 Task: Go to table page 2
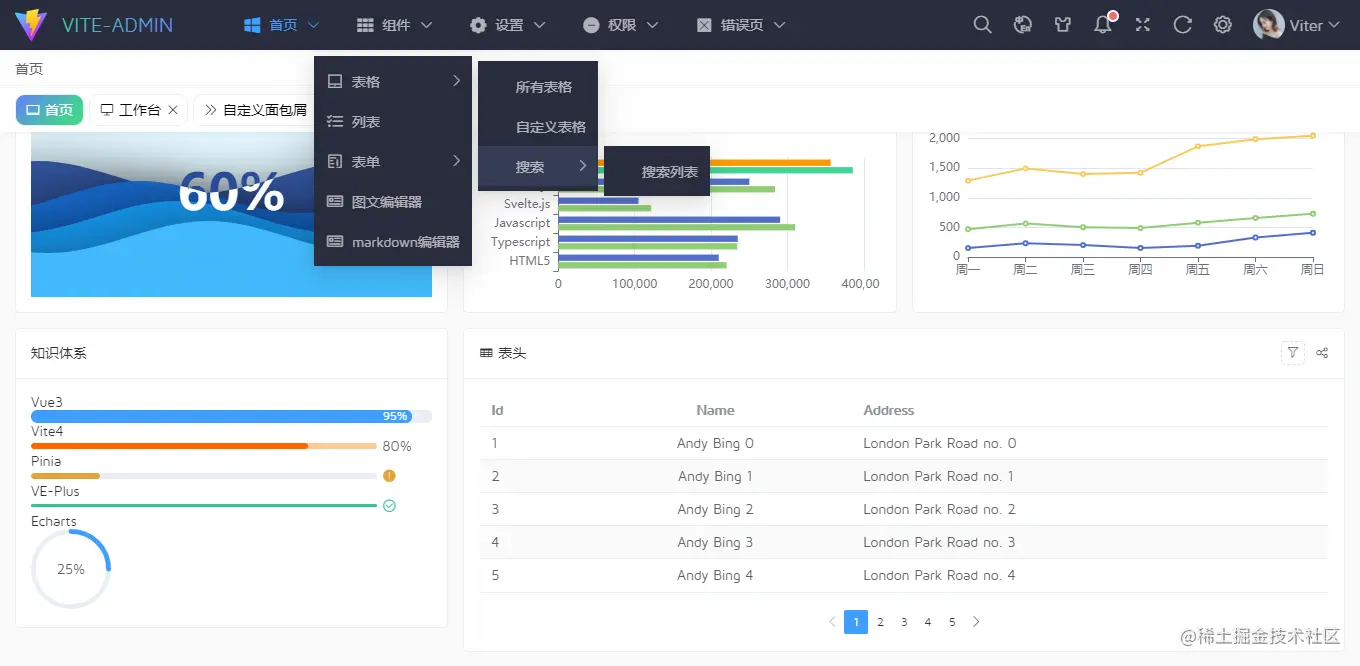(x=880, y=622)
